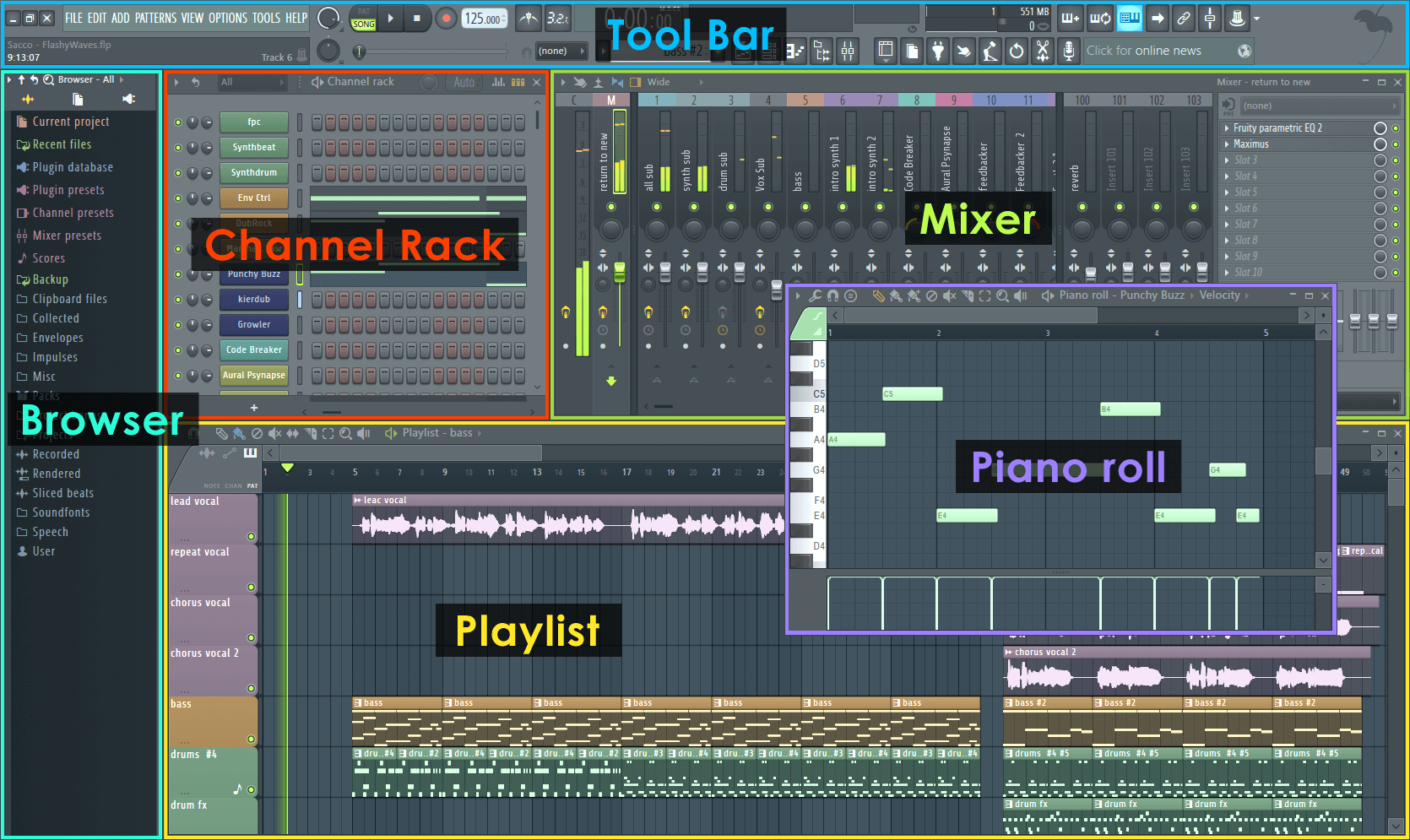Toggle SONG mode in the transport panel
The height and width of the screenshot is (840, 1410).
pyautogui.click(x=363, y=24)
